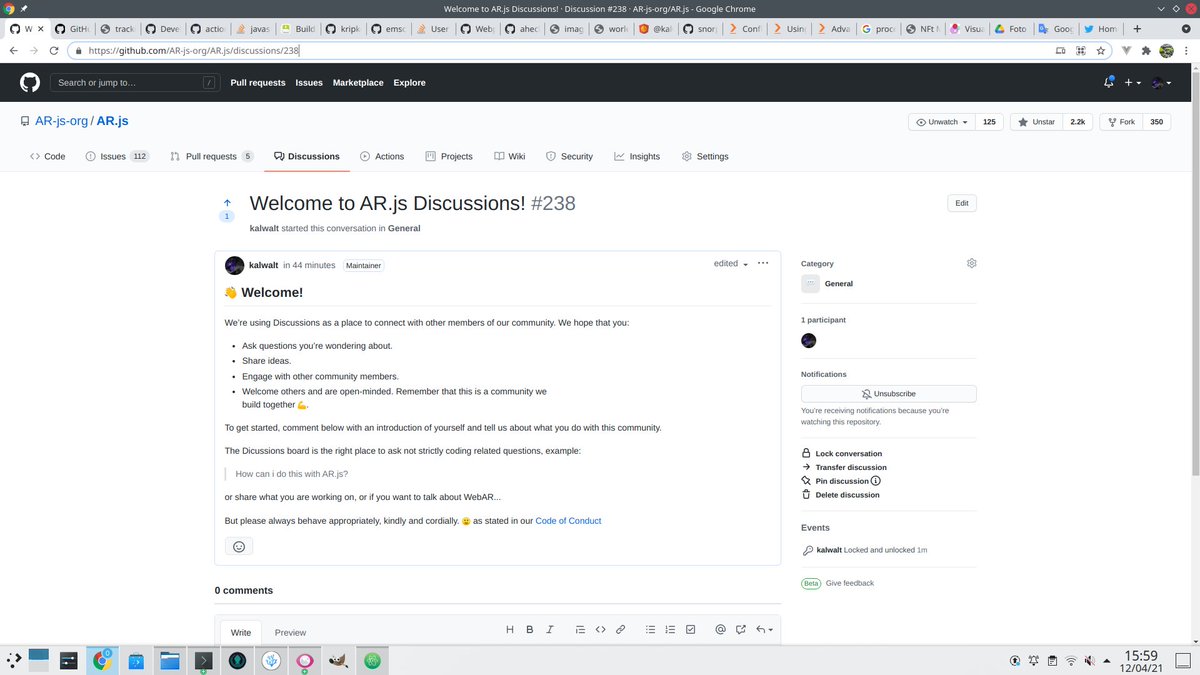Open volume control in system tray

pyautogui.click(x=1089, y=660)
